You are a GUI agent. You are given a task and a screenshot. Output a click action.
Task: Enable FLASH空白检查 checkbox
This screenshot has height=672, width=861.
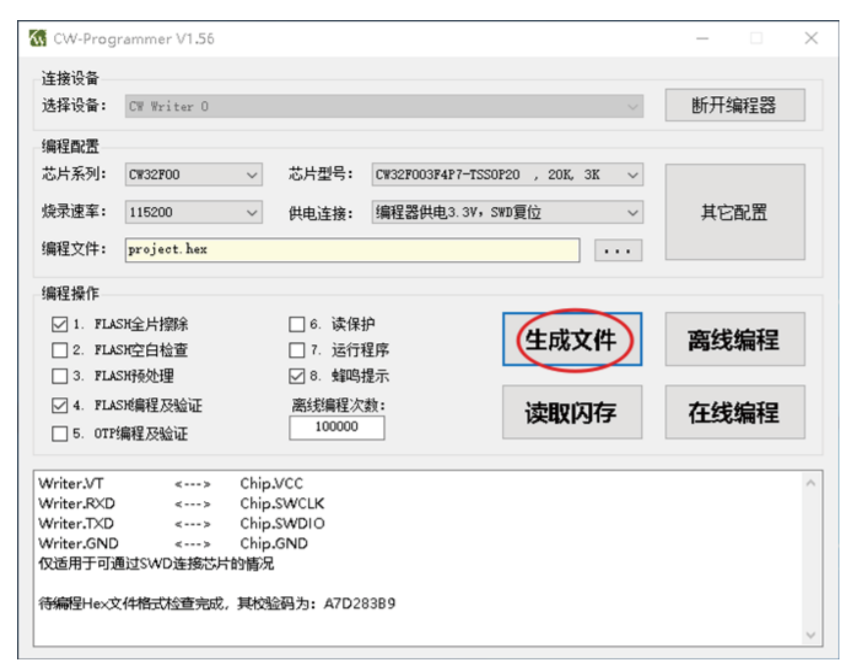pyautogui.click(x=59, y=350)
